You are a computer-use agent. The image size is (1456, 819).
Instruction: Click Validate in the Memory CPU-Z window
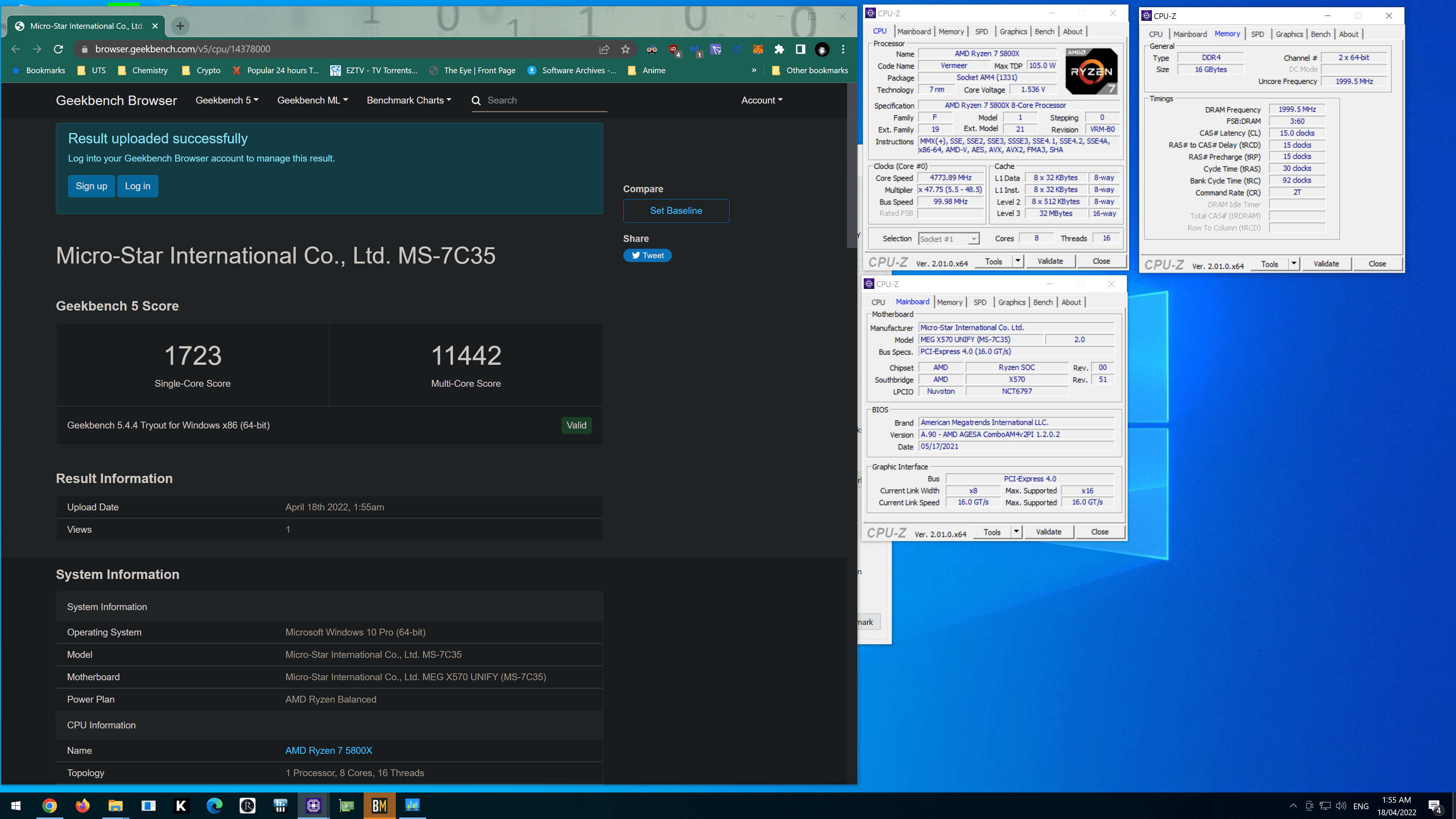tap(1326, 264)
